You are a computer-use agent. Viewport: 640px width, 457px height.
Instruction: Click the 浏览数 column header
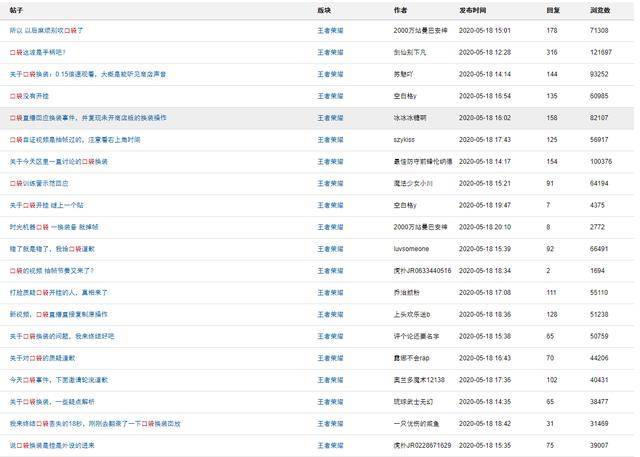tap(600, 10)
